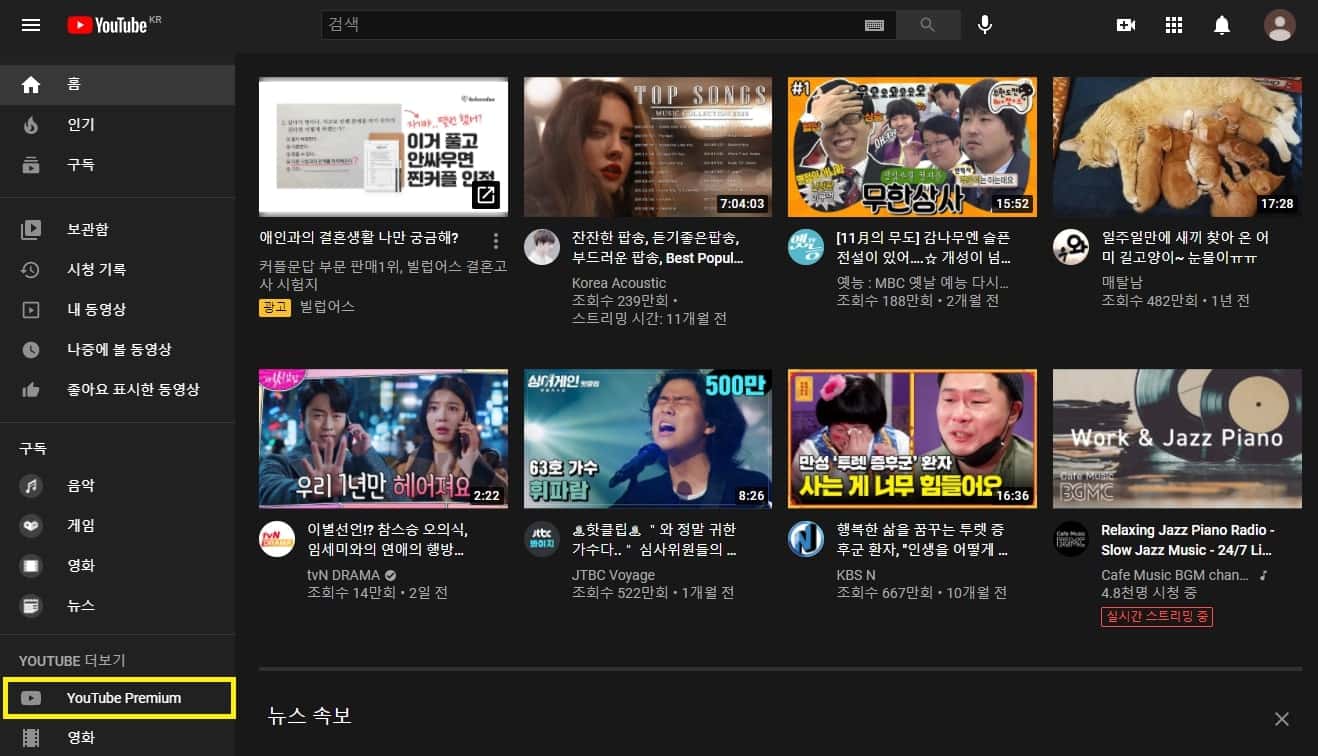The image size is (1318, 756).
Task: Start a voice search with the microphone icon
Action: pyautogui.click(x=984, y=25)
